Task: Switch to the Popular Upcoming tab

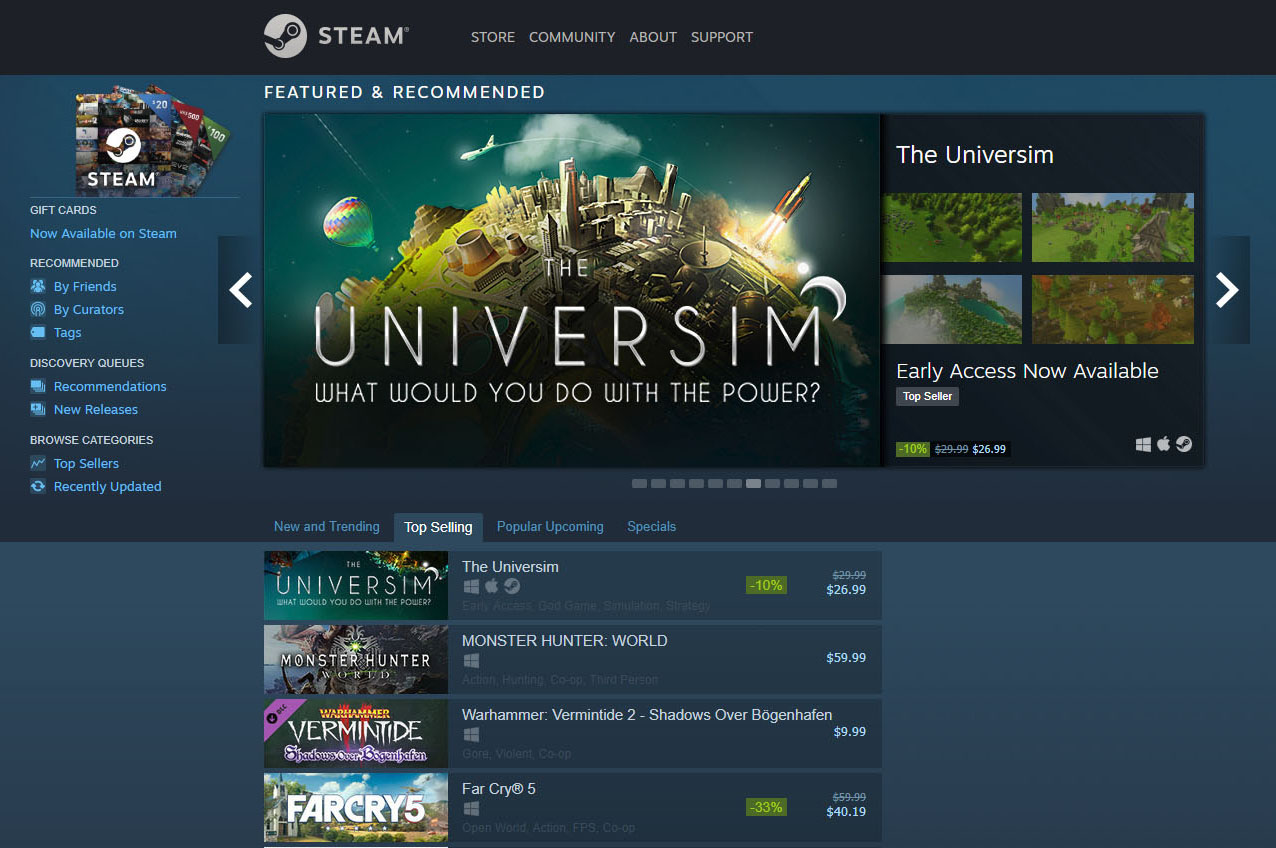Action: click(x=550, y=526)
